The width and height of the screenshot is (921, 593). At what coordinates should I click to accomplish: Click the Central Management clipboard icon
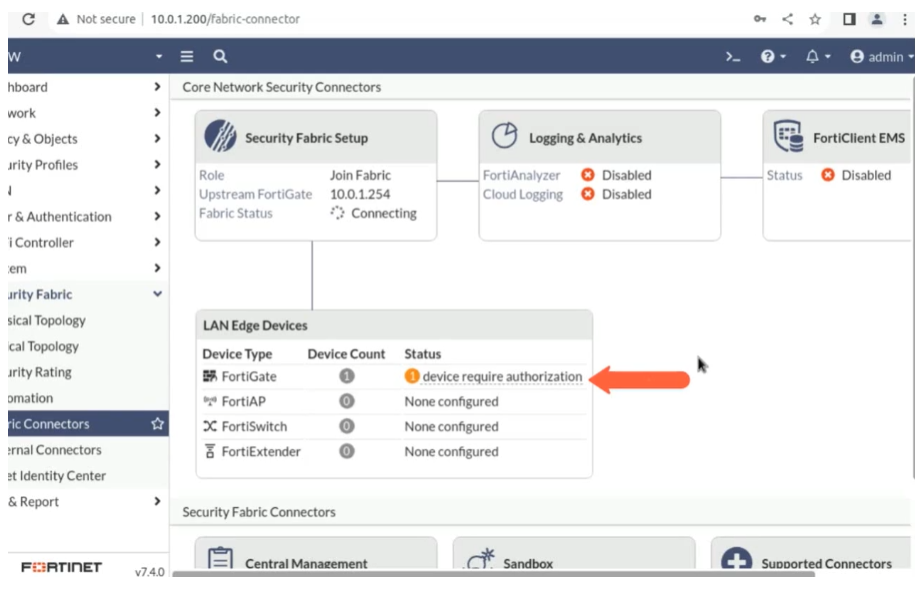pyautogui.click(x=220, y=558)
